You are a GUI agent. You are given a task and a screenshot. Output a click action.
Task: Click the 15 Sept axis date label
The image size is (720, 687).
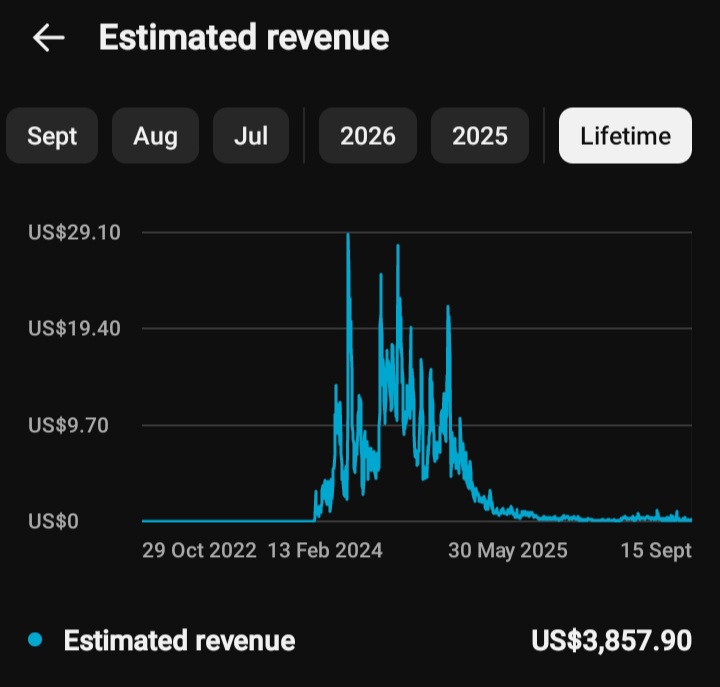656,550
